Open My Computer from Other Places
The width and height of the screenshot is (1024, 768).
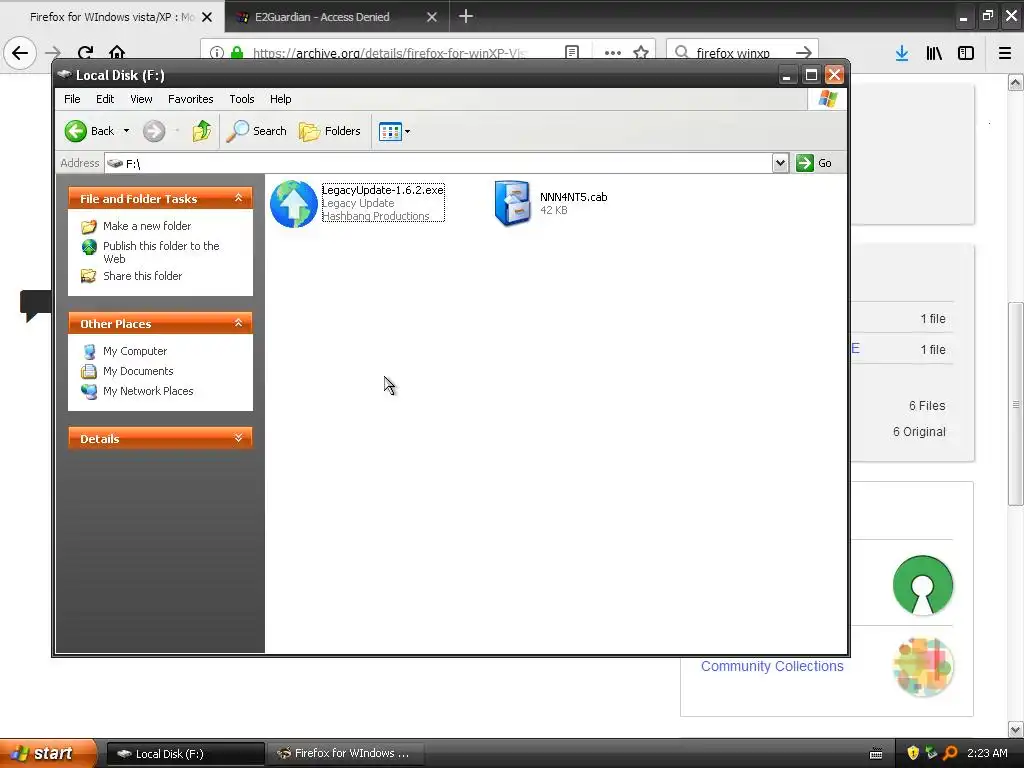135,351
